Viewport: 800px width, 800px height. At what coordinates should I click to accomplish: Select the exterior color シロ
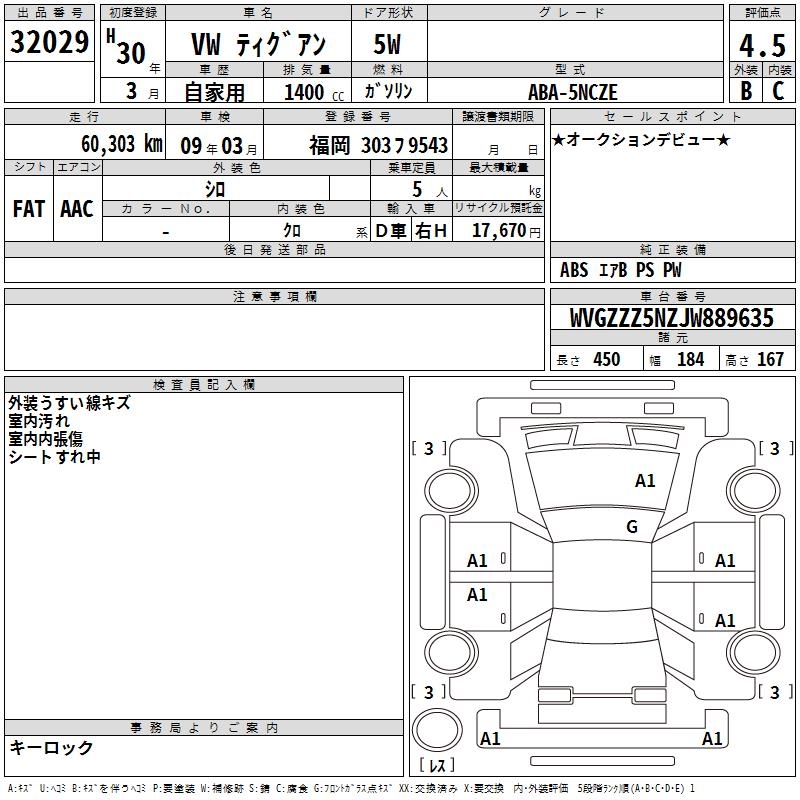pyautogui.click(x=215, y=189)
